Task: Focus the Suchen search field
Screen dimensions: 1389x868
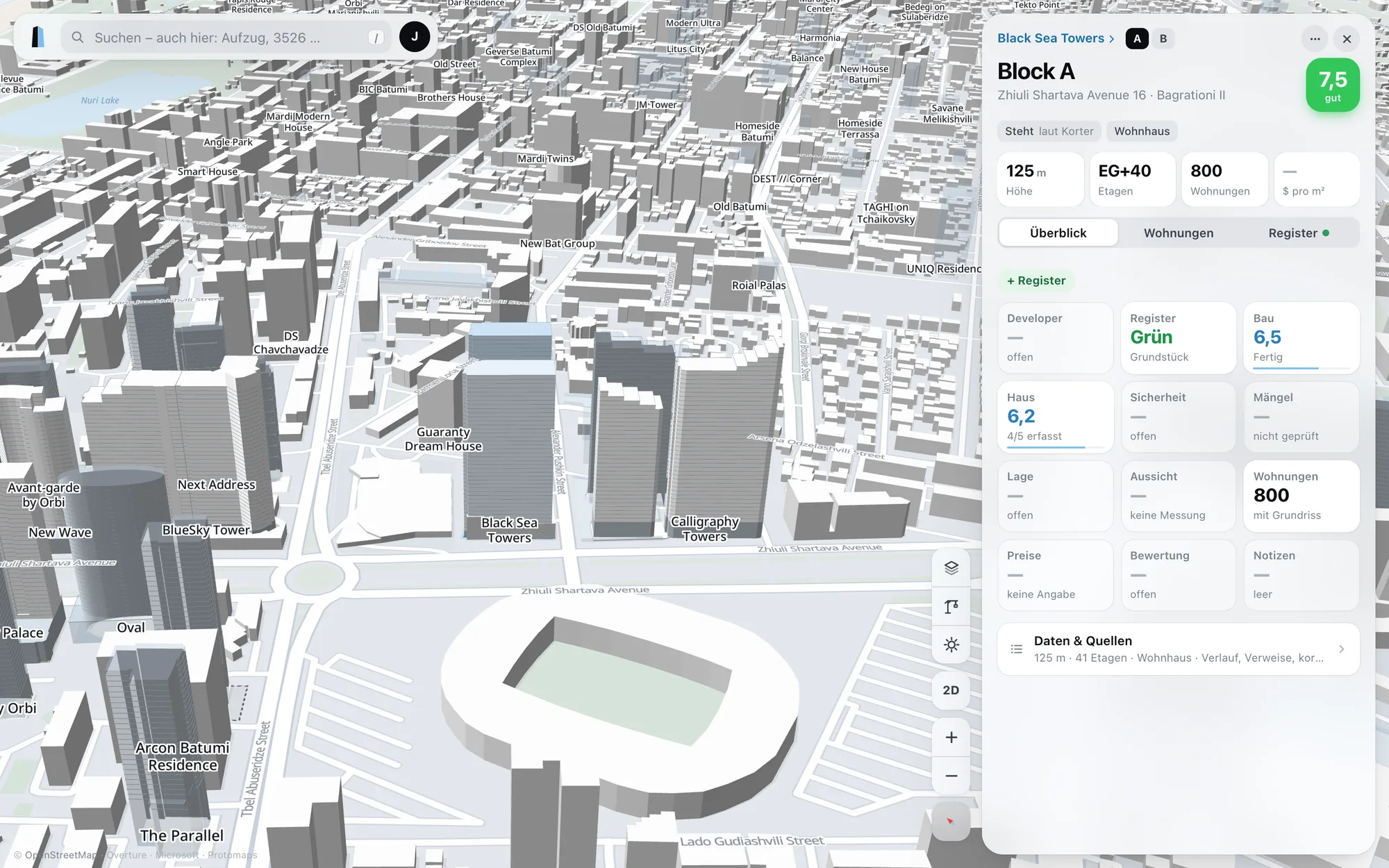Action: pyautogui.click(x=226, y=37)
